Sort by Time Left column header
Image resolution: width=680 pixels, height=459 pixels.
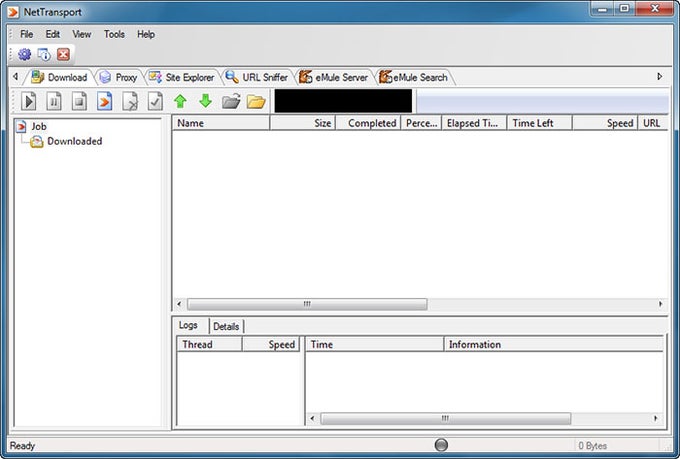539,123
